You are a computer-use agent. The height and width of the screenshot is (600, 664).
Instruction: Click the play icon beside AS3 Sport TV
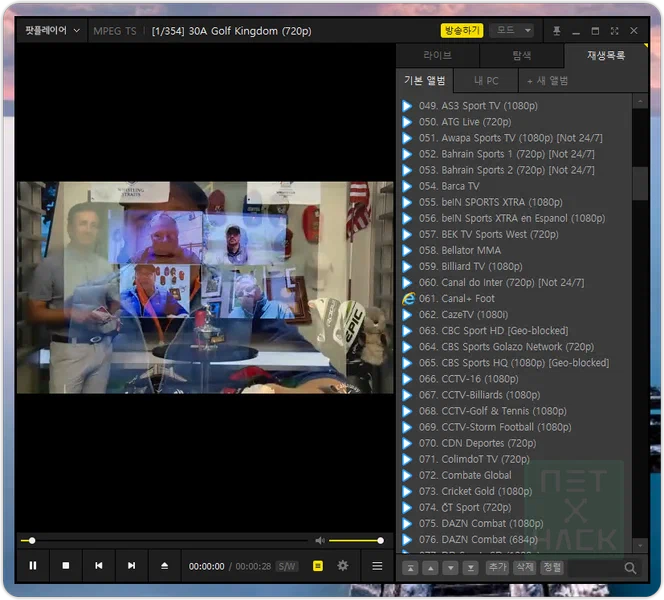pos(407,105)
